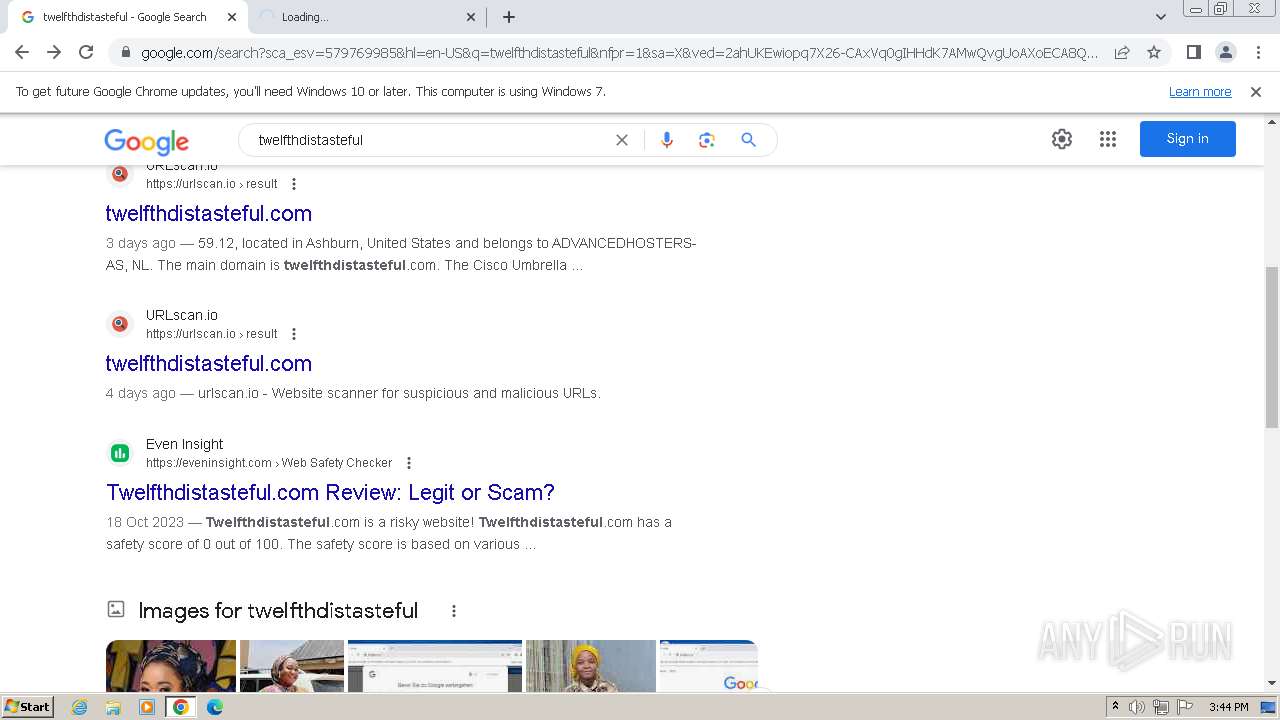Switch to the Loading tab
The width and height of the screenshot is (1280, 720).
(365, 17)
